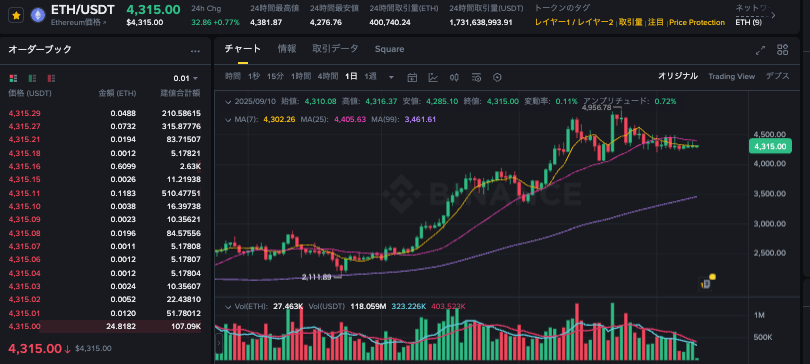Click the Price Protection tag
810x364 pixels.
pos(697,22)
